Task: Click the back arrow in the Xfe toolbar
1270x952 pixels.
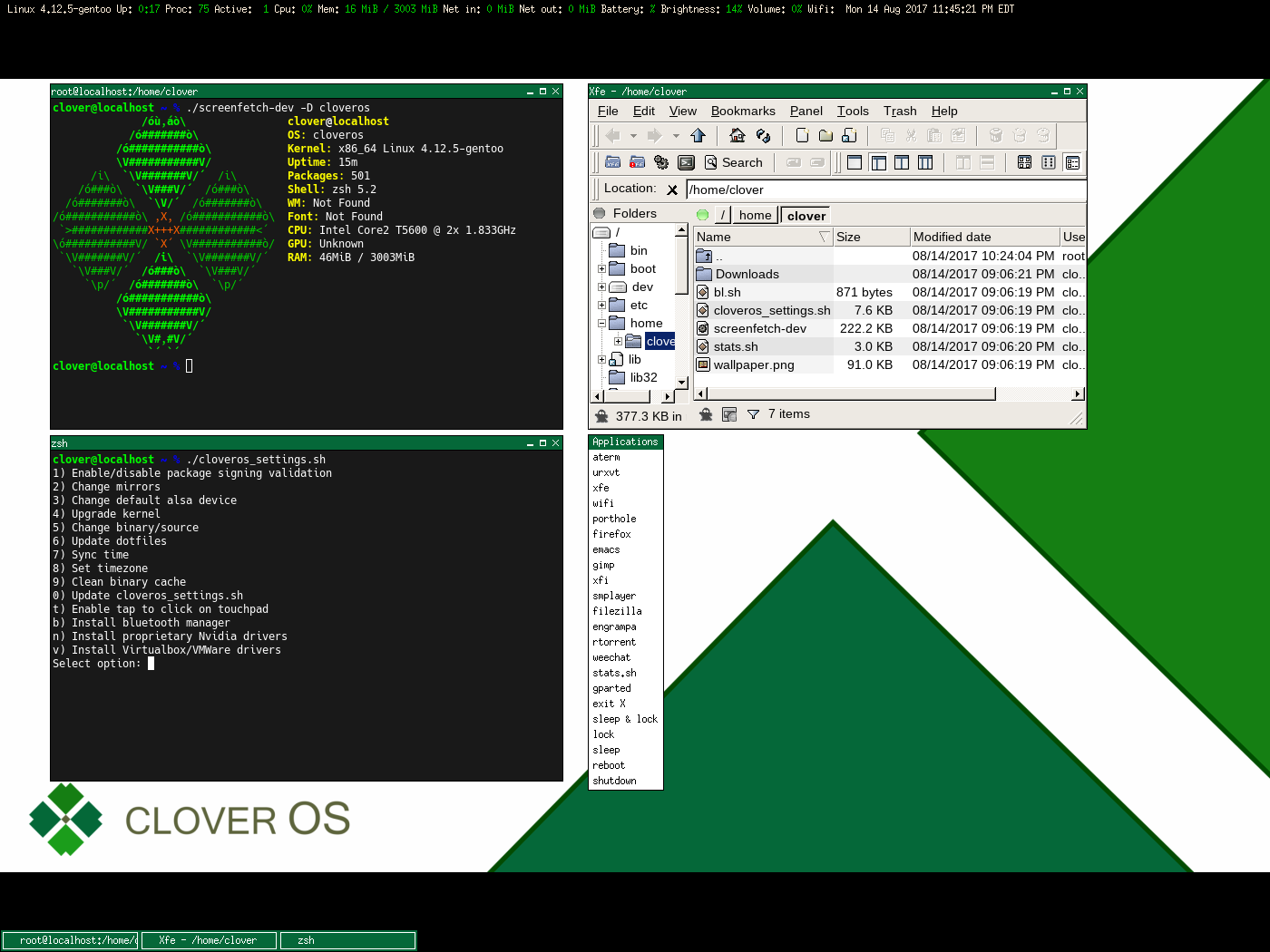Action: pos(612,135)
